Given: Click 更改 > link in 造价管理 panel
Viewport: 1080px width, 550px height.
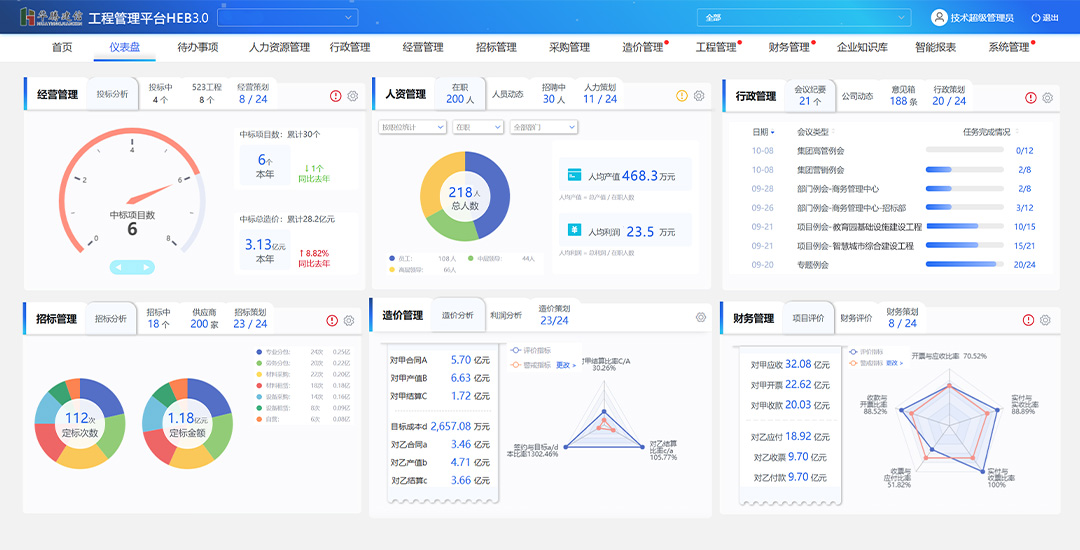Looking at the screenshot, I should 565,365.
